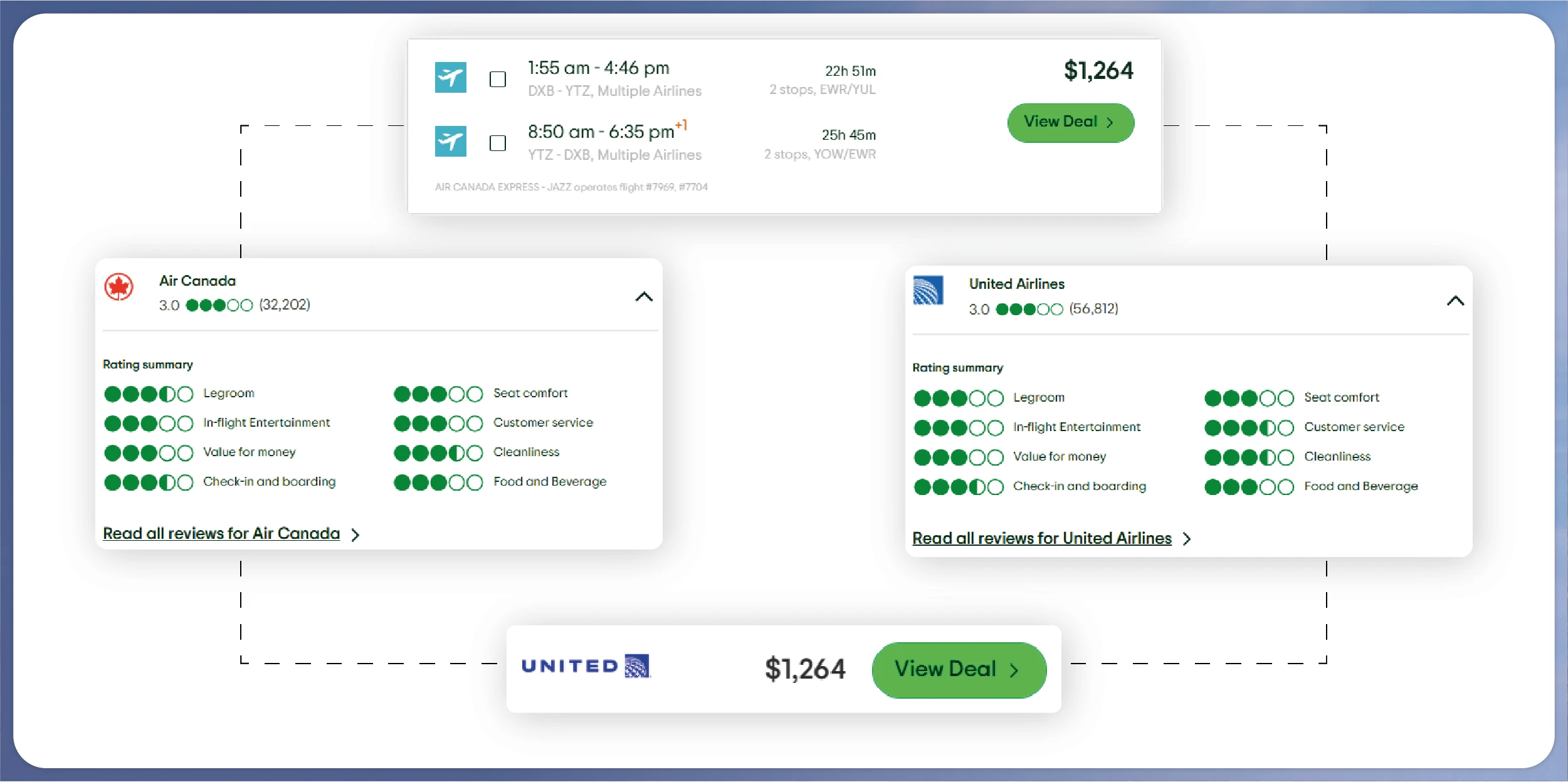Image resolution: width=1568 pixels, height=782 pixels.
Task: Click Air Canada Legroom rating bubbles
Action: pyautogui.click(x=149, y=394)
